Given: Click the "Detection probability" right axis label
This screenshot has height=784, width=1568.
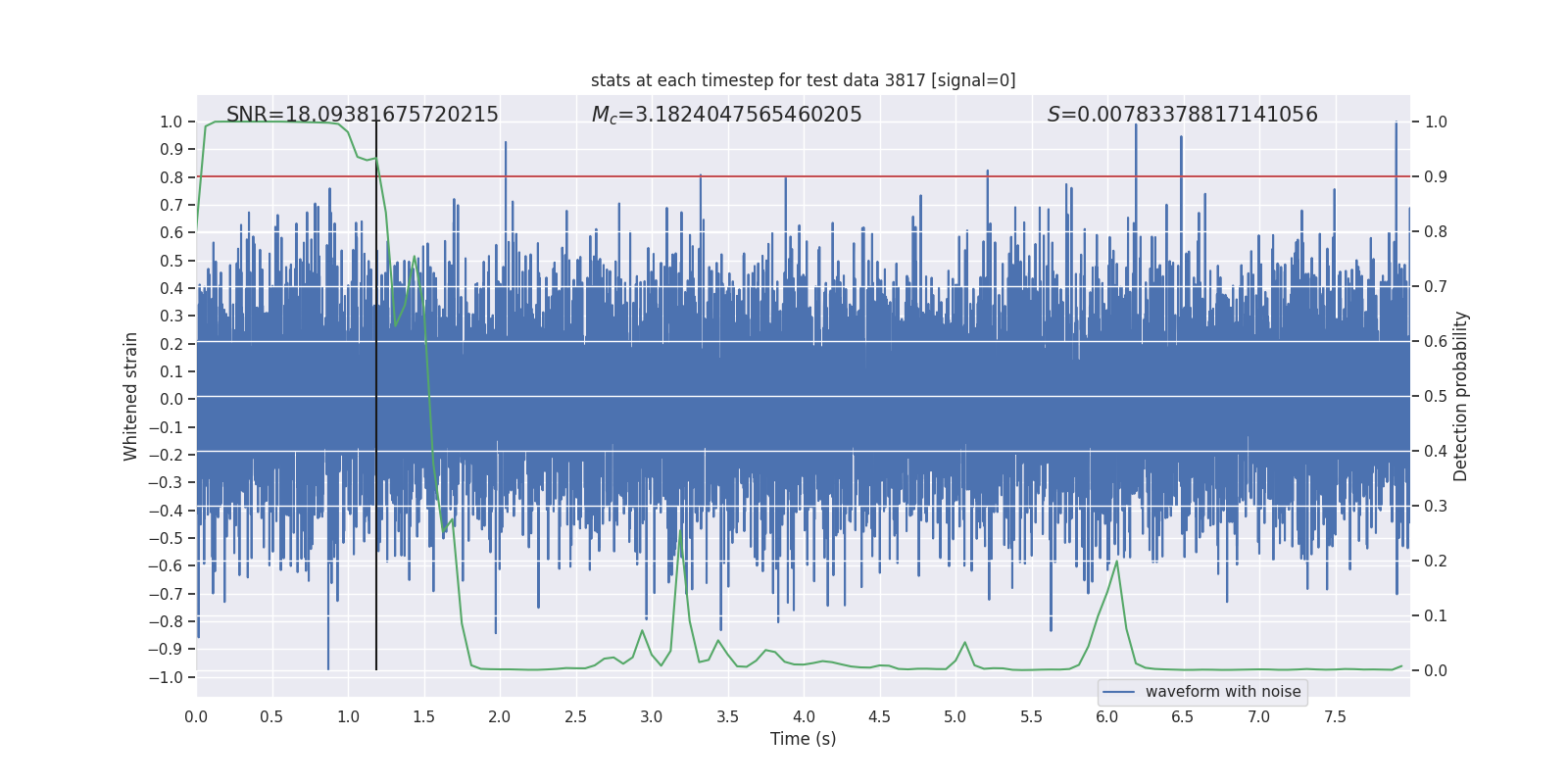Looking at the screenshot, I should (x=1461, y=397).
